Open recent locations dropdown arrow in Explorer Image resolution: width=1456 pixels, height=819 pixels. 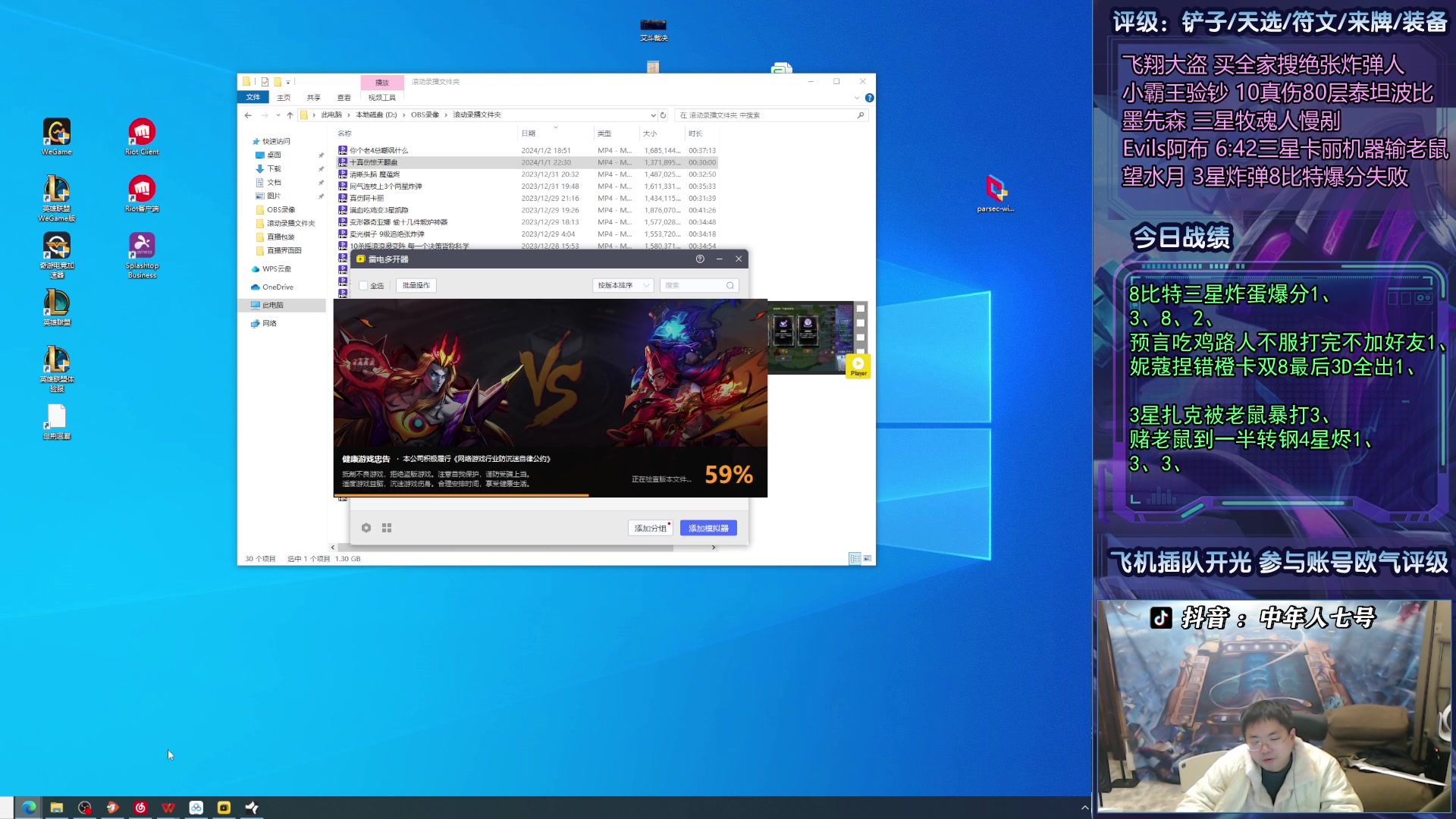coord(278,115)
